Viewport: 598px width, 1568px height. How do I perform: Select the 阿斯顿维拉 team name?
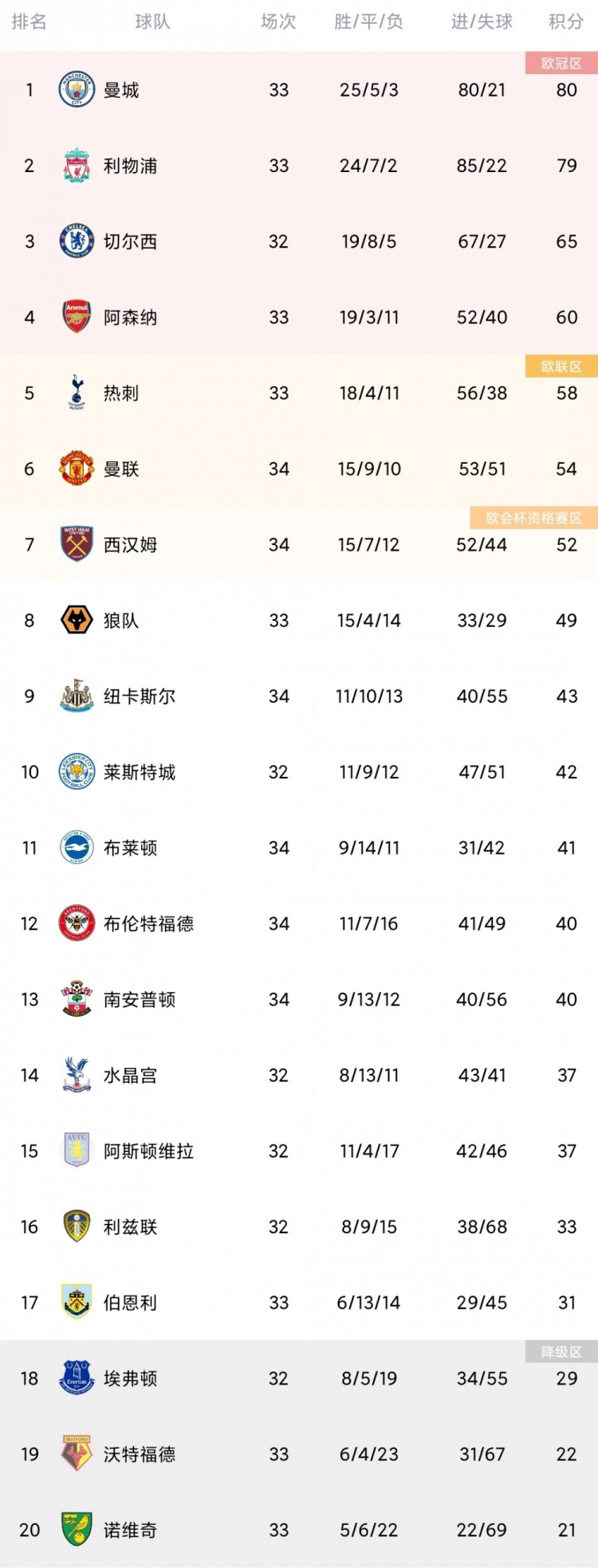pos(148,1151)
